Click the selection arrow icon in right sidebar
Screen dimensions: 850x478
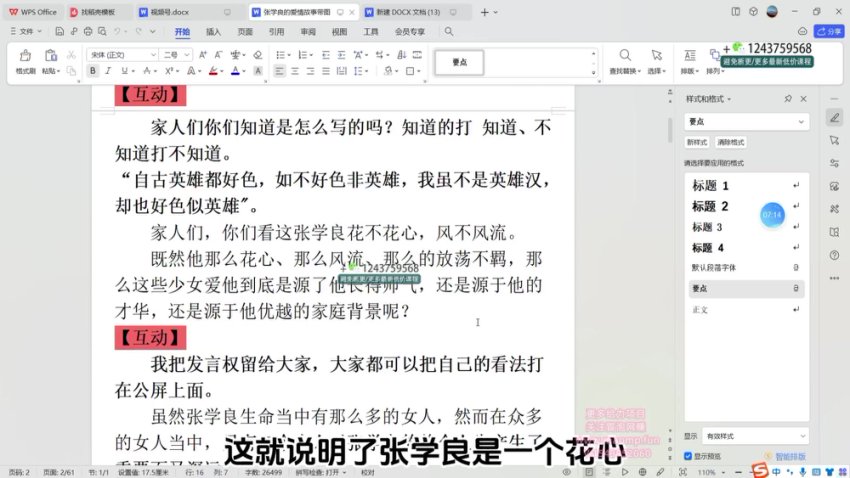pyautogui.click(x=834, y=140)
